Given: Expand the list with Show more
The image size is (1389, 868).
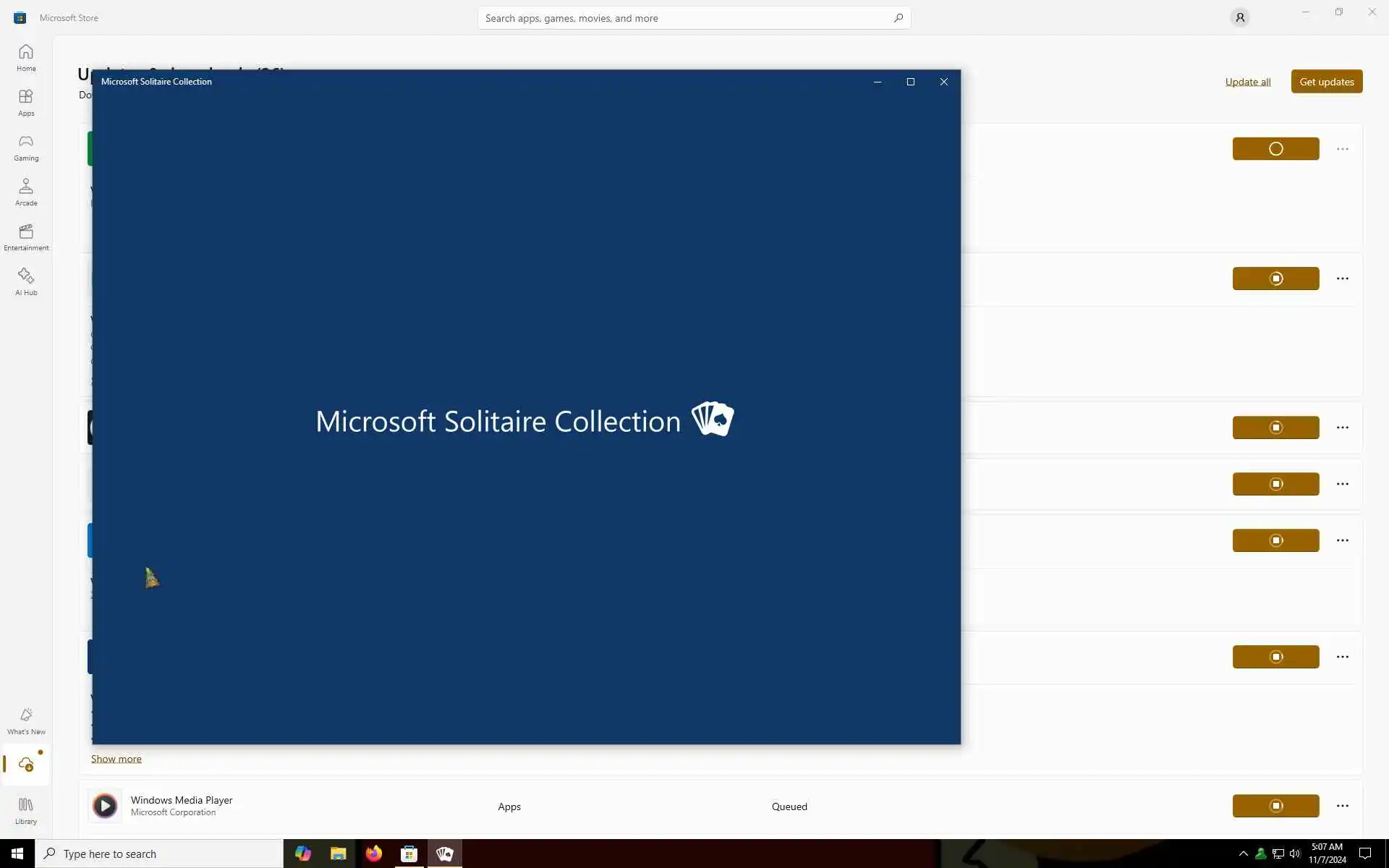Looking at the screenshot, I should [116, 759].
